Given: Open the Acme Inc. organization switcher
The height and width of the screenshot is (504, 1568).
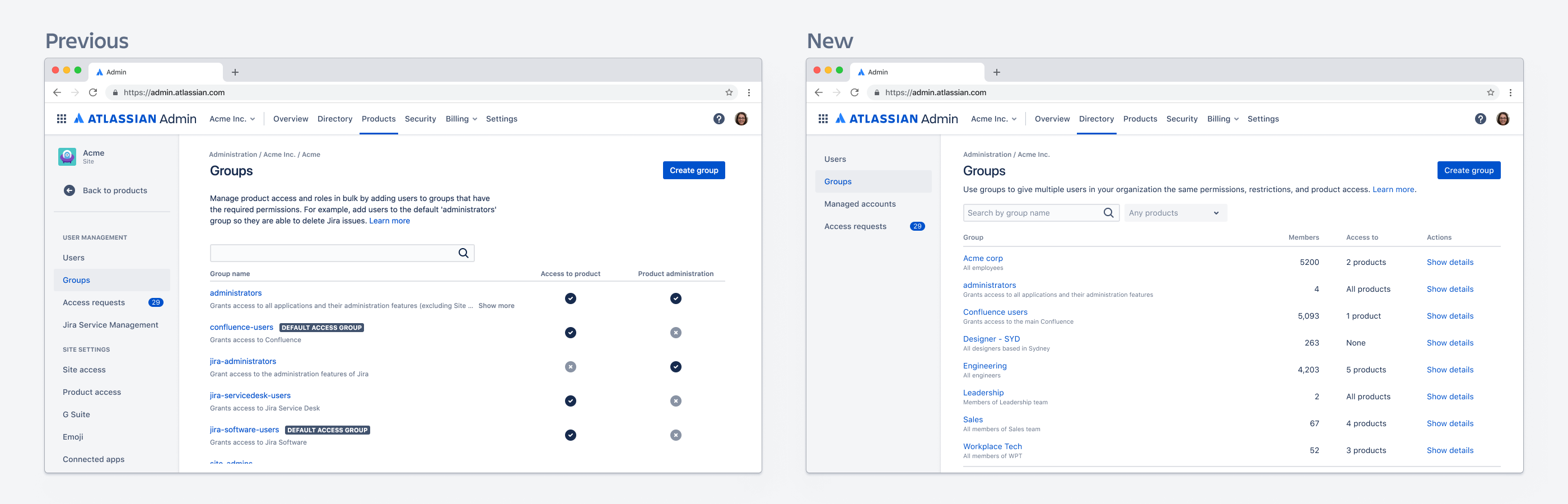Looking at the screenshot, I should tap(232, 119).
